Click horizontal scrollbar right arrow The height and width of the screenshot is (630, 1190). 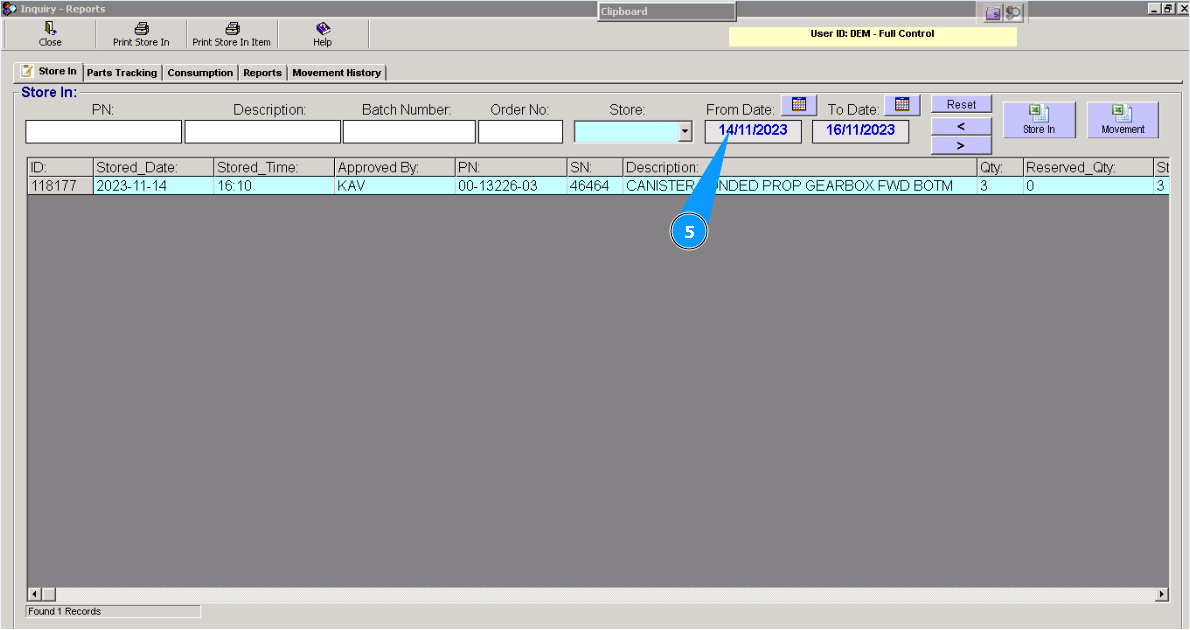pyautogui.click(x=1162, y=594)
